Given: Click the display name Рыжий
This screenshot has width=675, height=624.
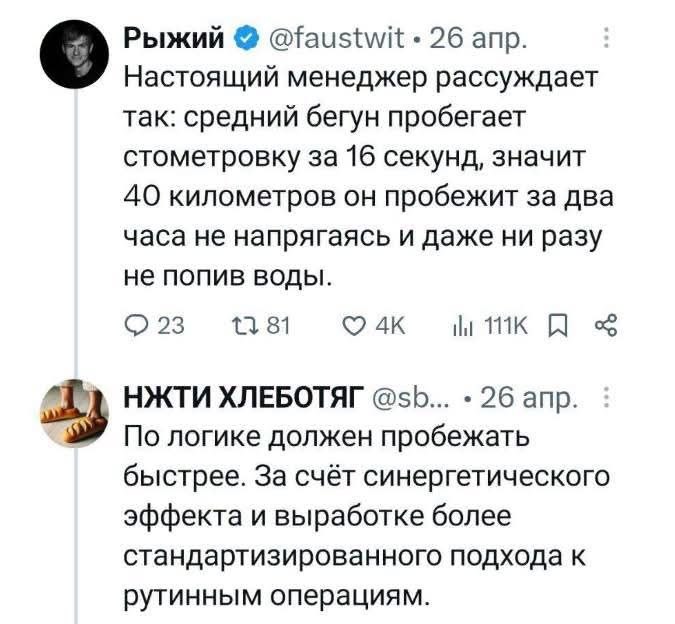Looking at the screenshot, I should pos(175,38).
